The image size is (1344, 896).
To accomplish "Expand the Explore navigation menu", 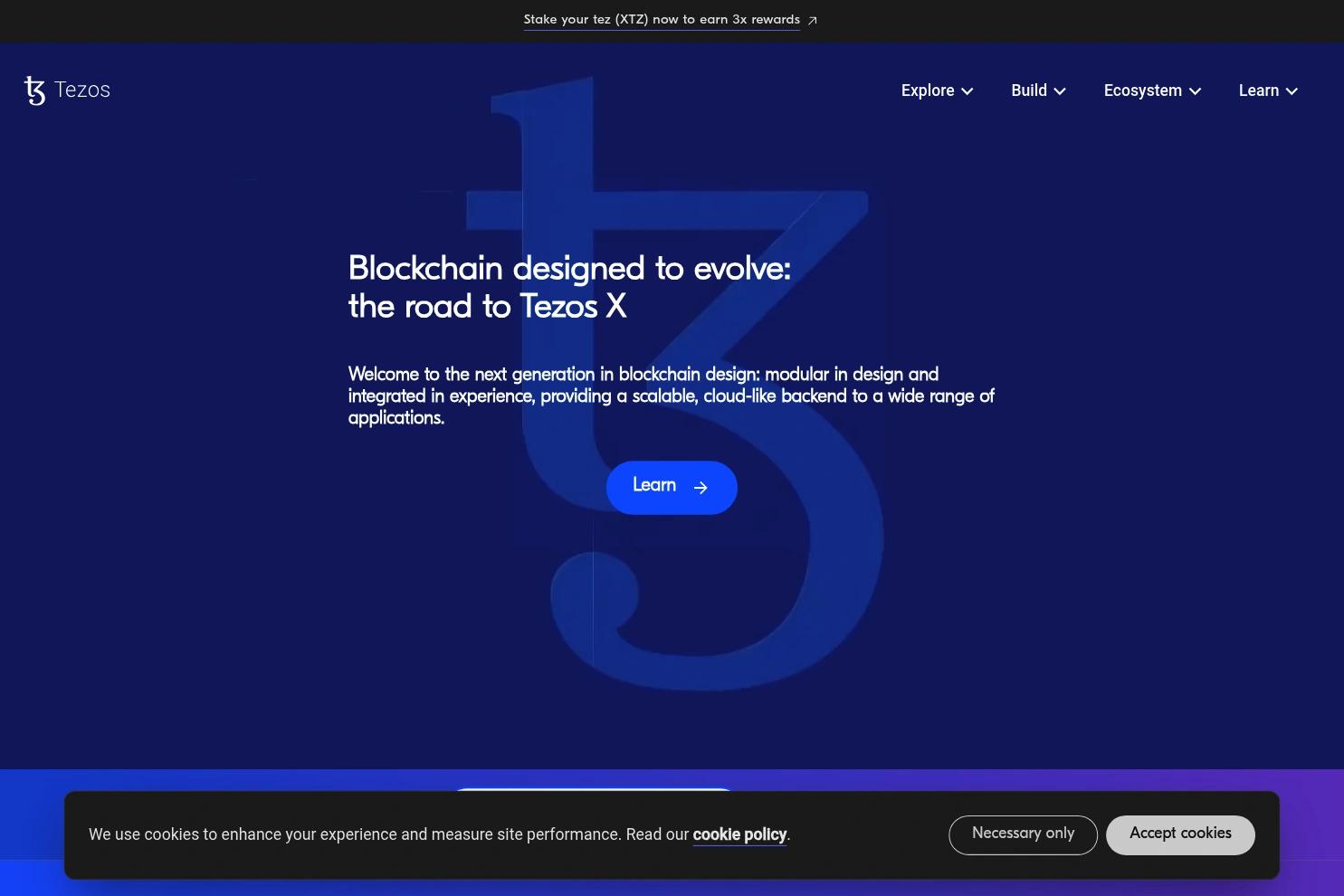I will point(937,91).
